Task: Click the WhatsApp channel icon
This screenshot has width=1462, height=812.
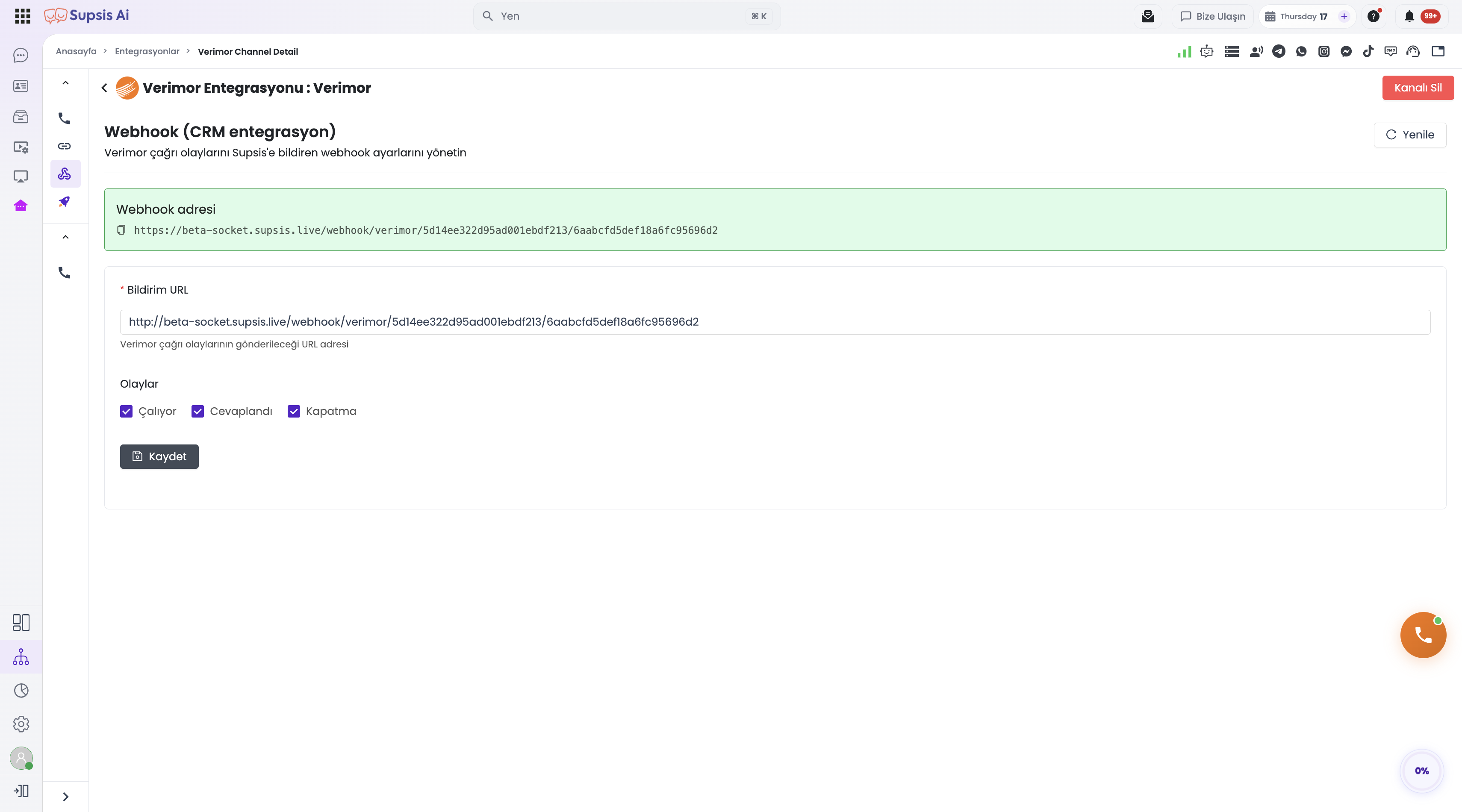Action: (1301, 52)
